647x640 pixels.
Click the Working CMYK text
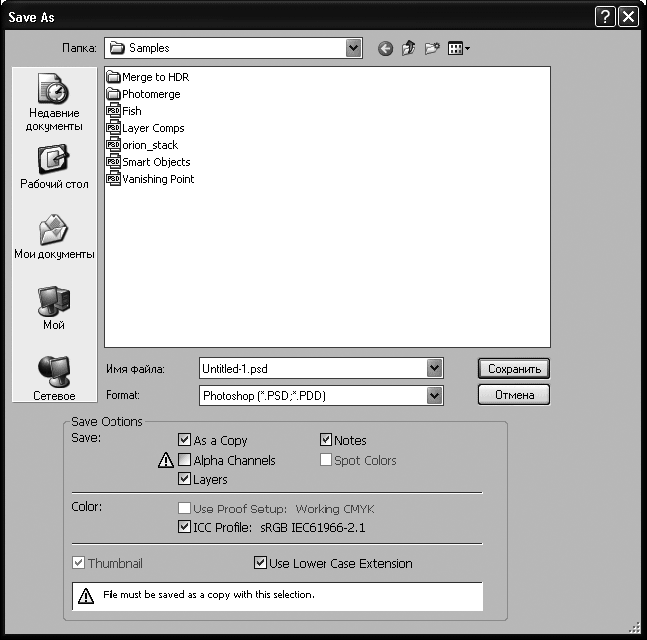click(335, 509)
